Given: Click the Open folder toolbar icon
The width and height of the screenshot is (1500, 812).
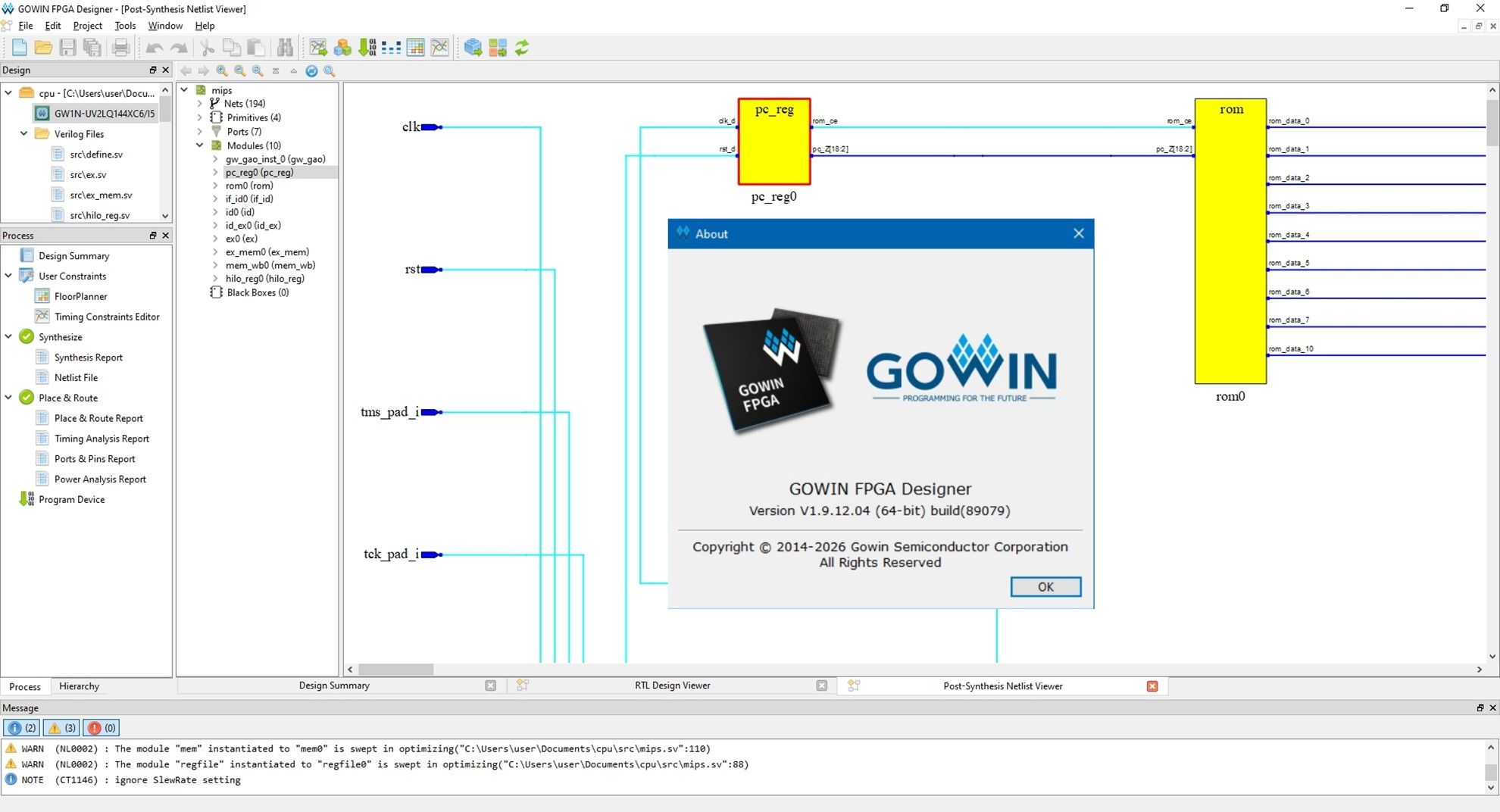Looking at the screenshot, I should click(x=44, y=48).
